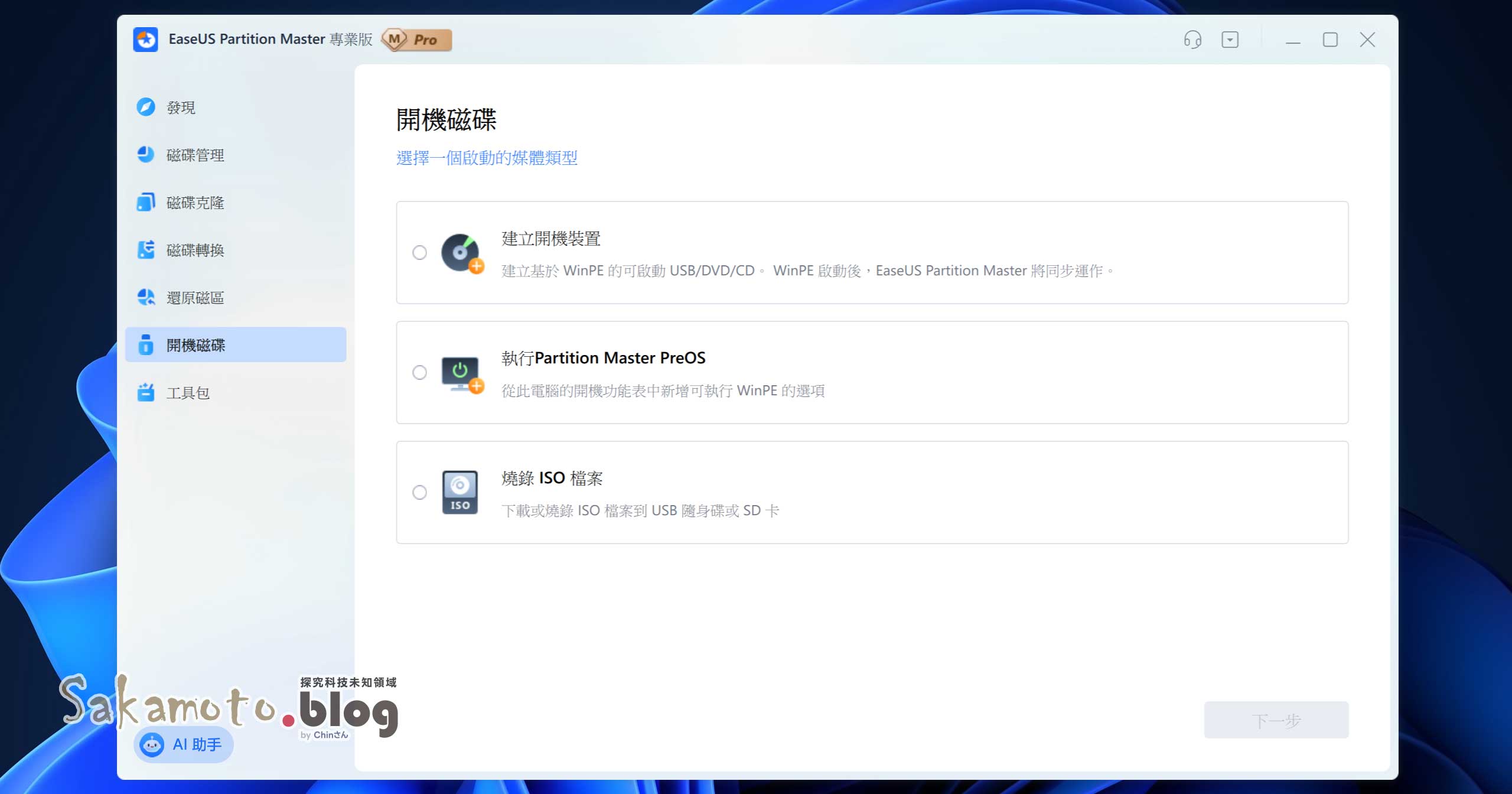1512x794 pixels.
Task: Click the EaseUS Partition Master logo icon
Action: point(145,40)
